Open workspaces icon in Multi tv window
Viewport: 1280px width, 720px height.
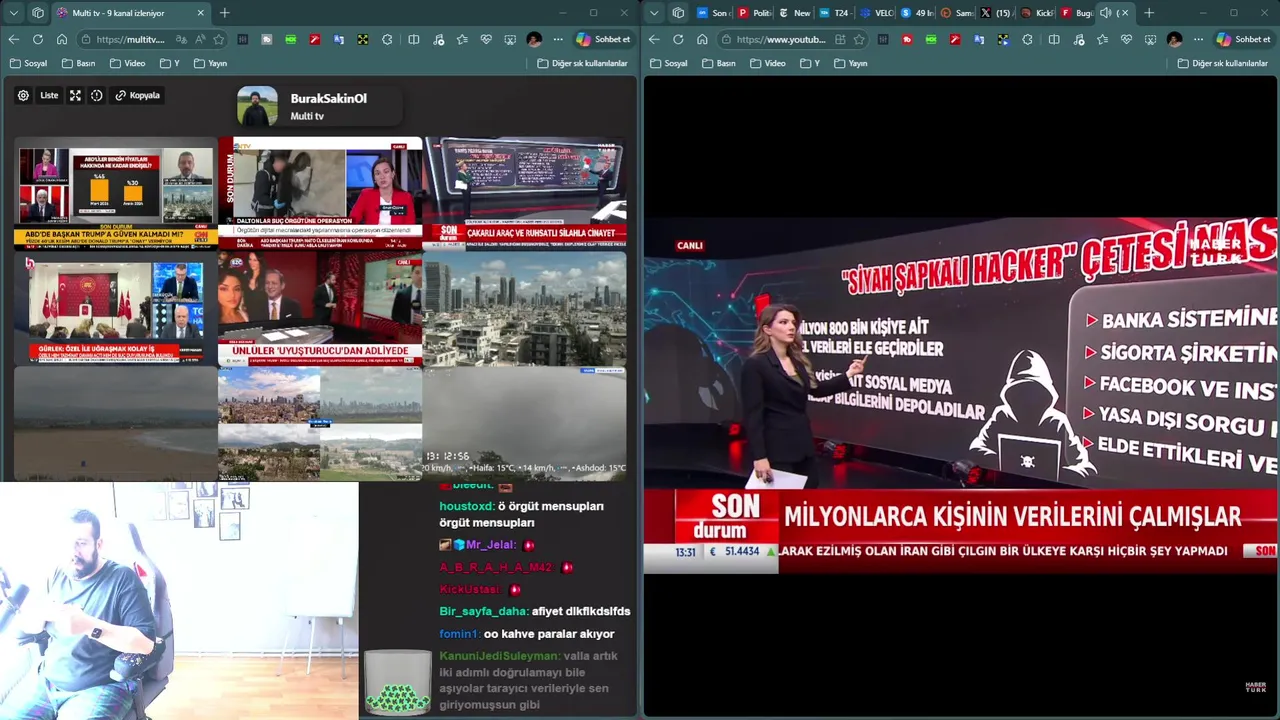coord(38,13)
